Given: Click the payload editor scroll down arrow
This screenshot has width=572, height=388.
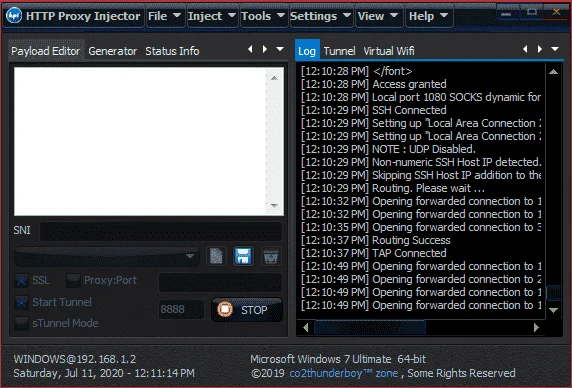Looking at the screenshot, I should coord(274,206).
